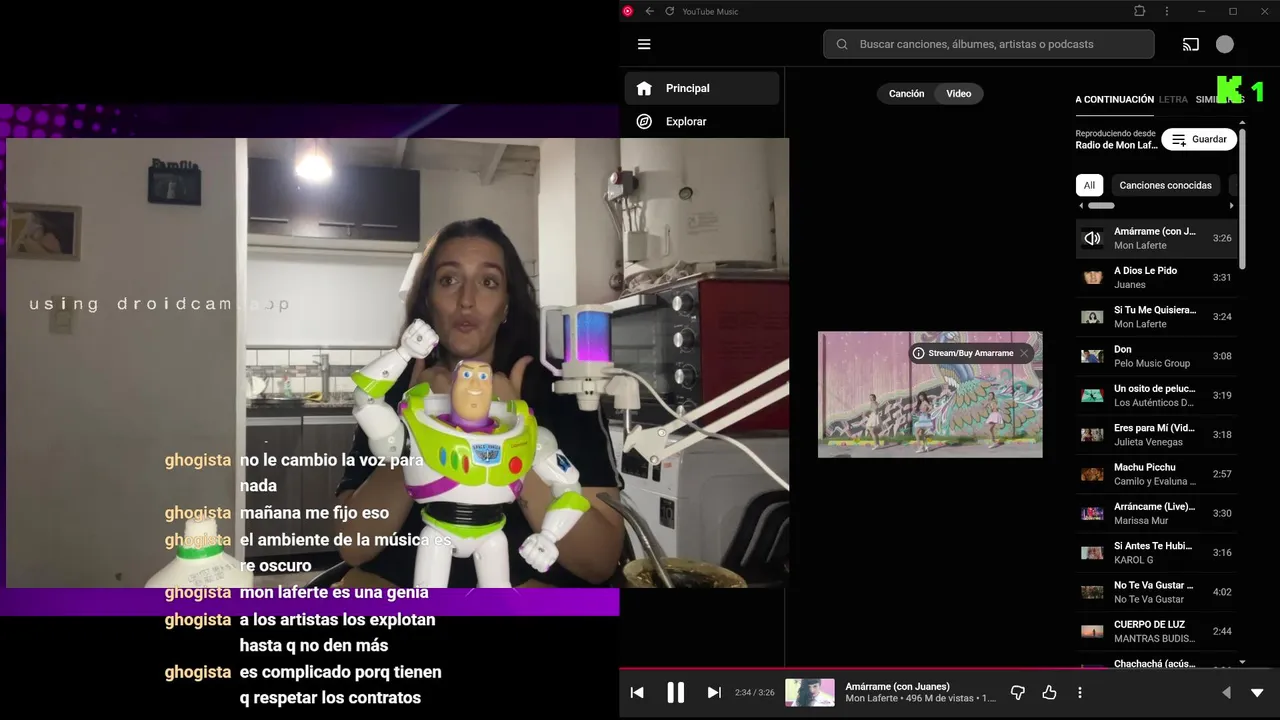This screenshot has width=1280, height=720.
Task: Click Amárrame (con Juanes) title in player bar
Action: point(897,686)
